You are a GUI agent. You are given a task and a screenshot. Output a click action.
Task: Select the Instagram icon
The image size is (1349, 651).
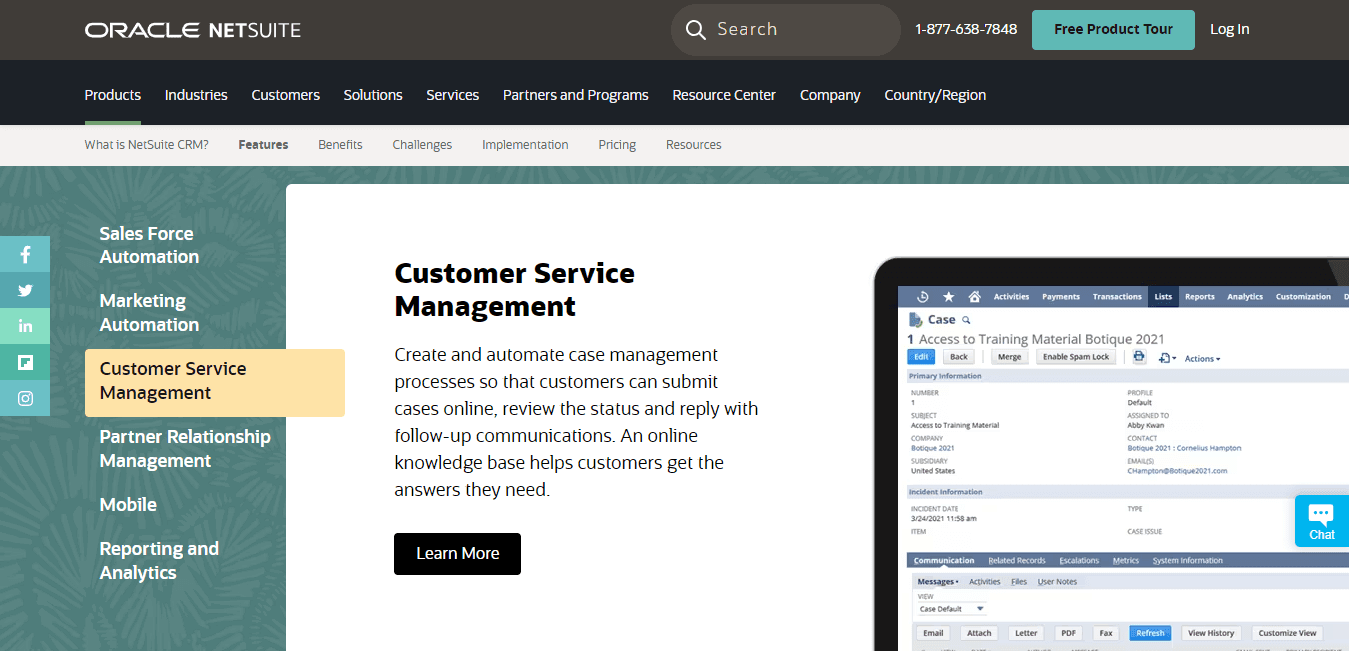(25, 398)
